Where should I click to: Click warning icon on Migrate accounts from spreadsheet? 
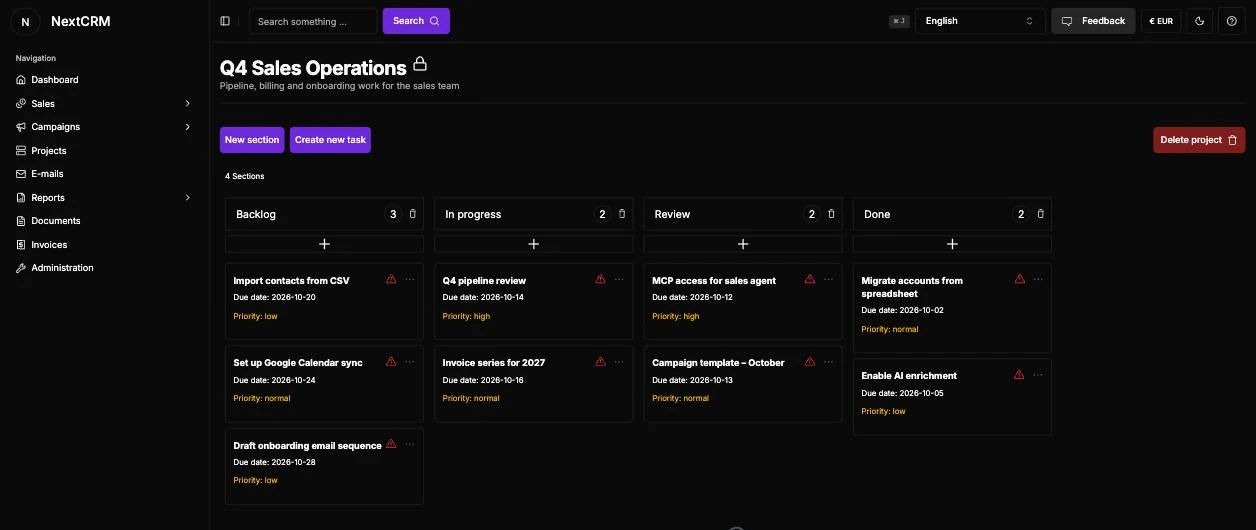(x=1019, y=279)
